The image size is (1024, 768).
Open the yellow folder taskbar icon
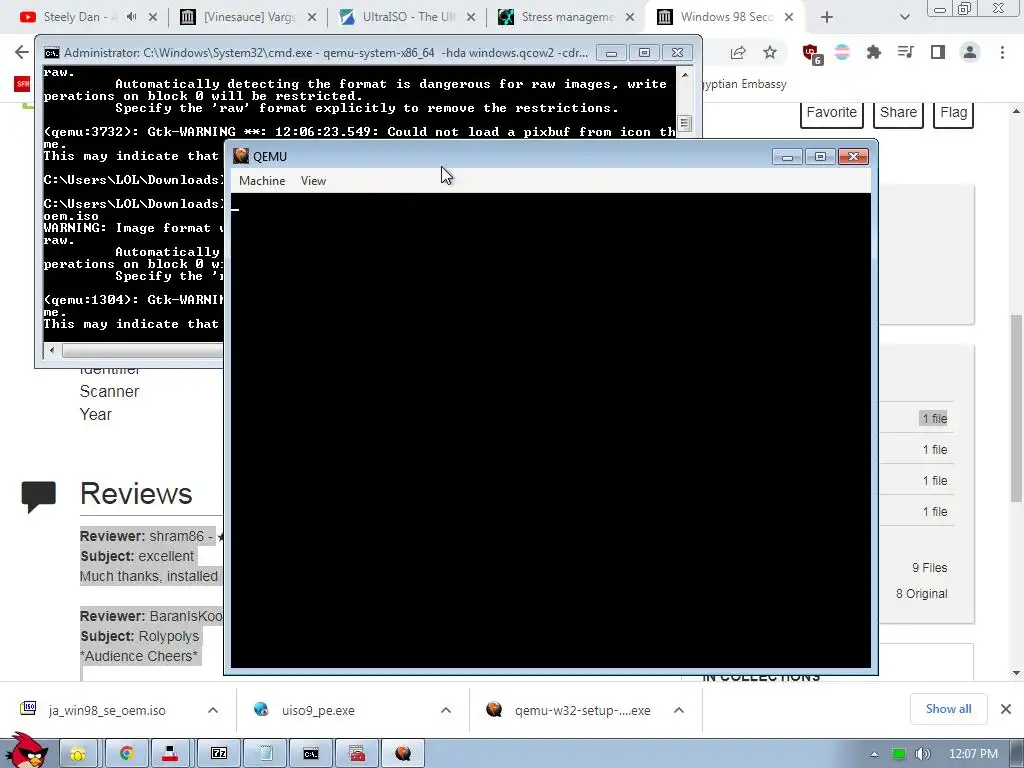[78, 754]
